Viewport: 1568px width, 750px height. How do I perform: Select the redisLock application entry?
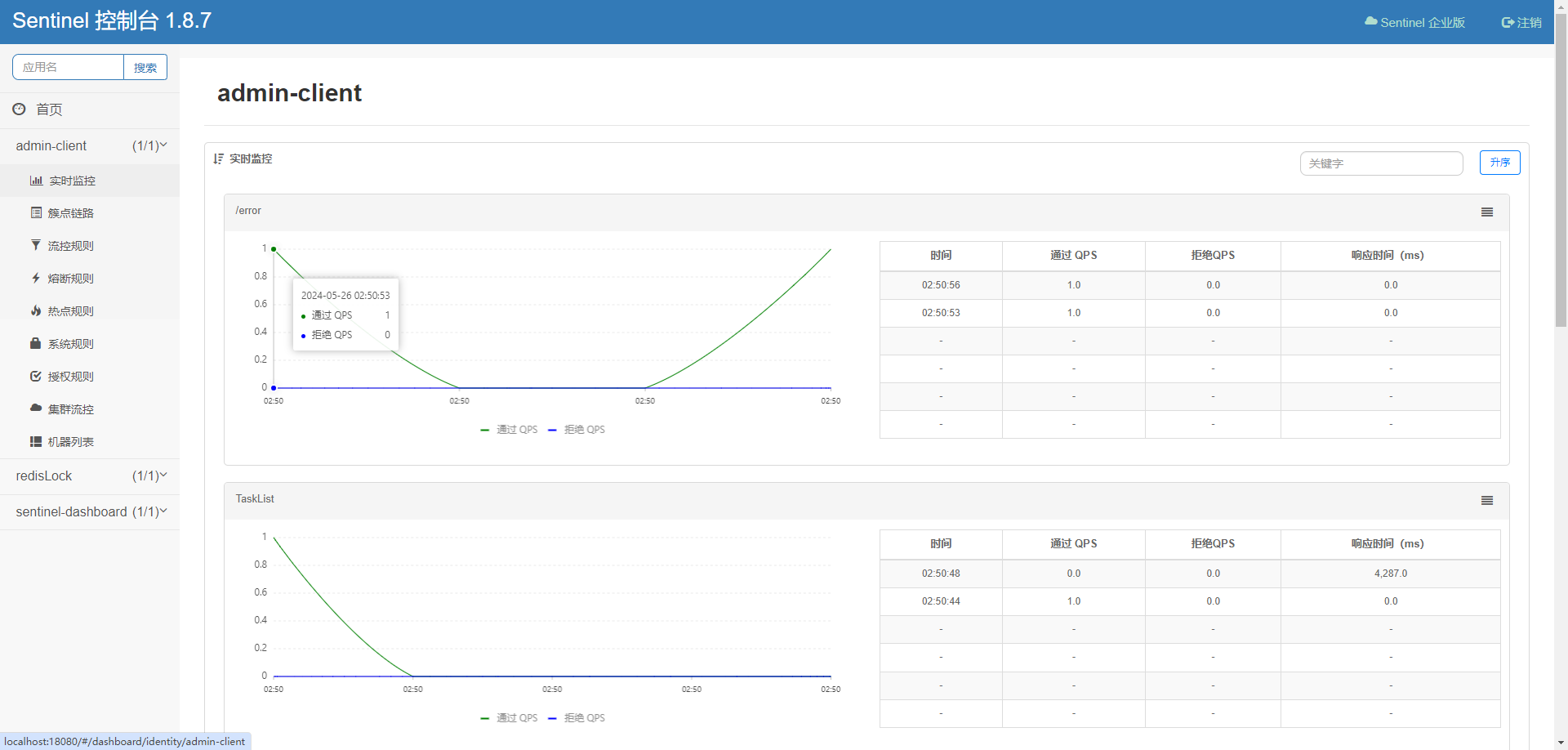point(90,476)
